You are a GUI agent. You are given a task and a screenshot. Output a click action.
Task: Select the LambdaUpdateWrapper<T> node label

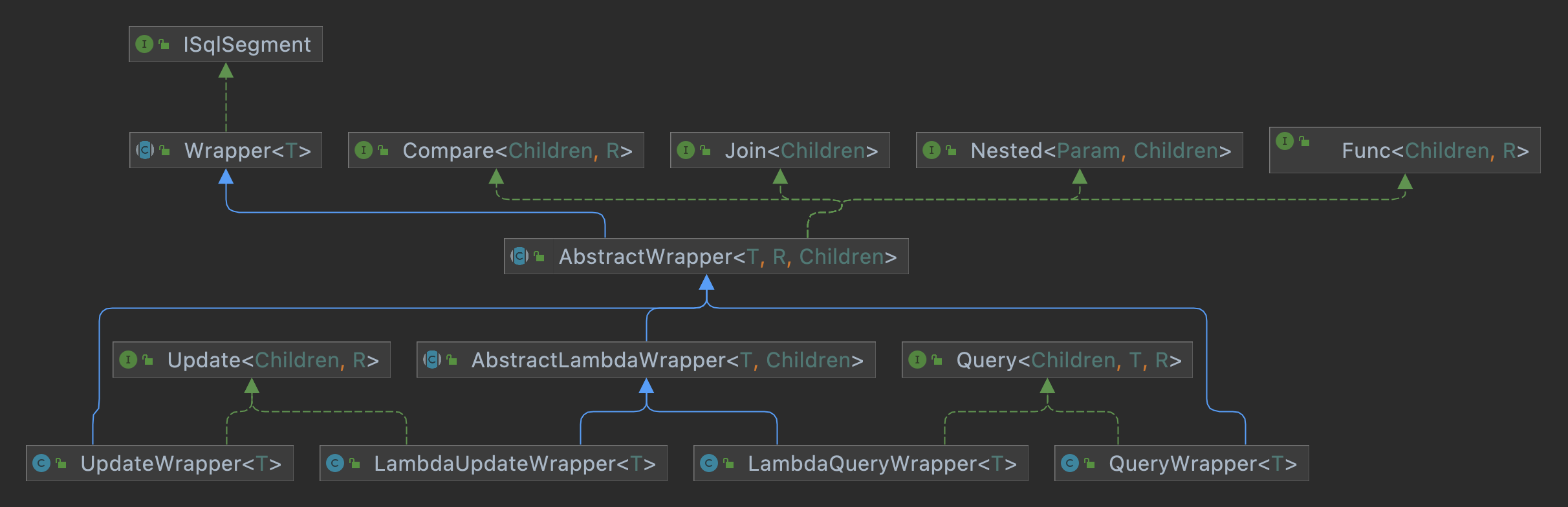514,464
